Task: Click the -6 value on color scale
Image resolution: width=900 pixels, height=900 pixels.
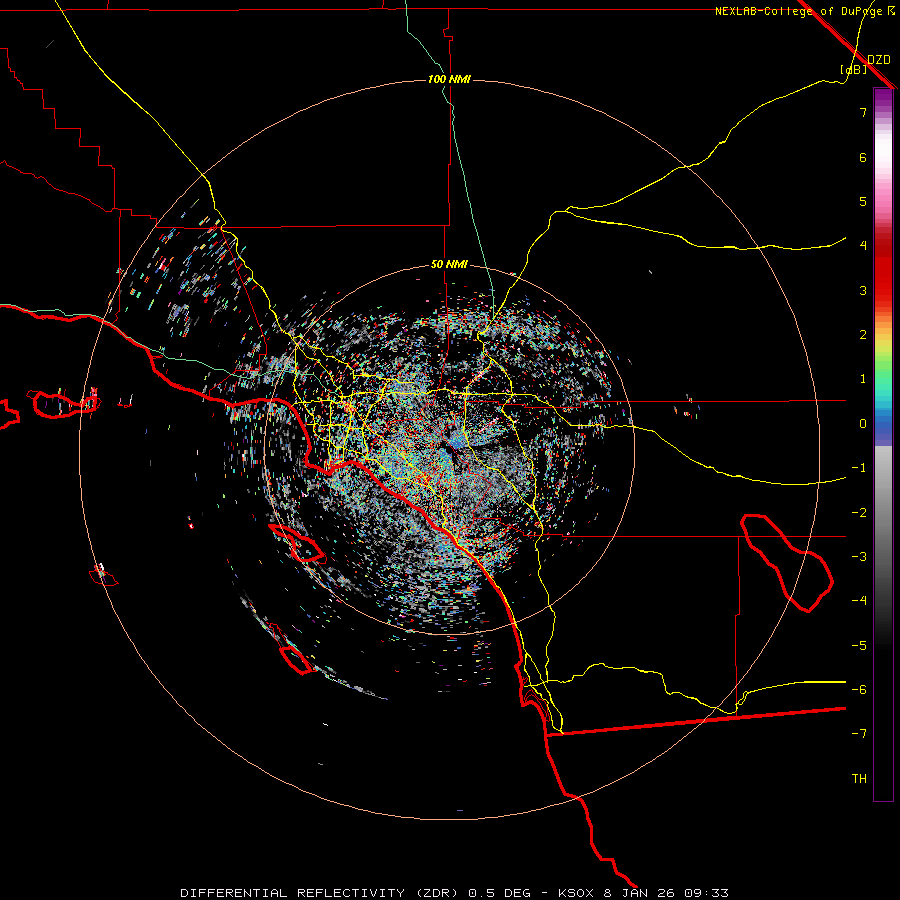Action: [859, 690]
